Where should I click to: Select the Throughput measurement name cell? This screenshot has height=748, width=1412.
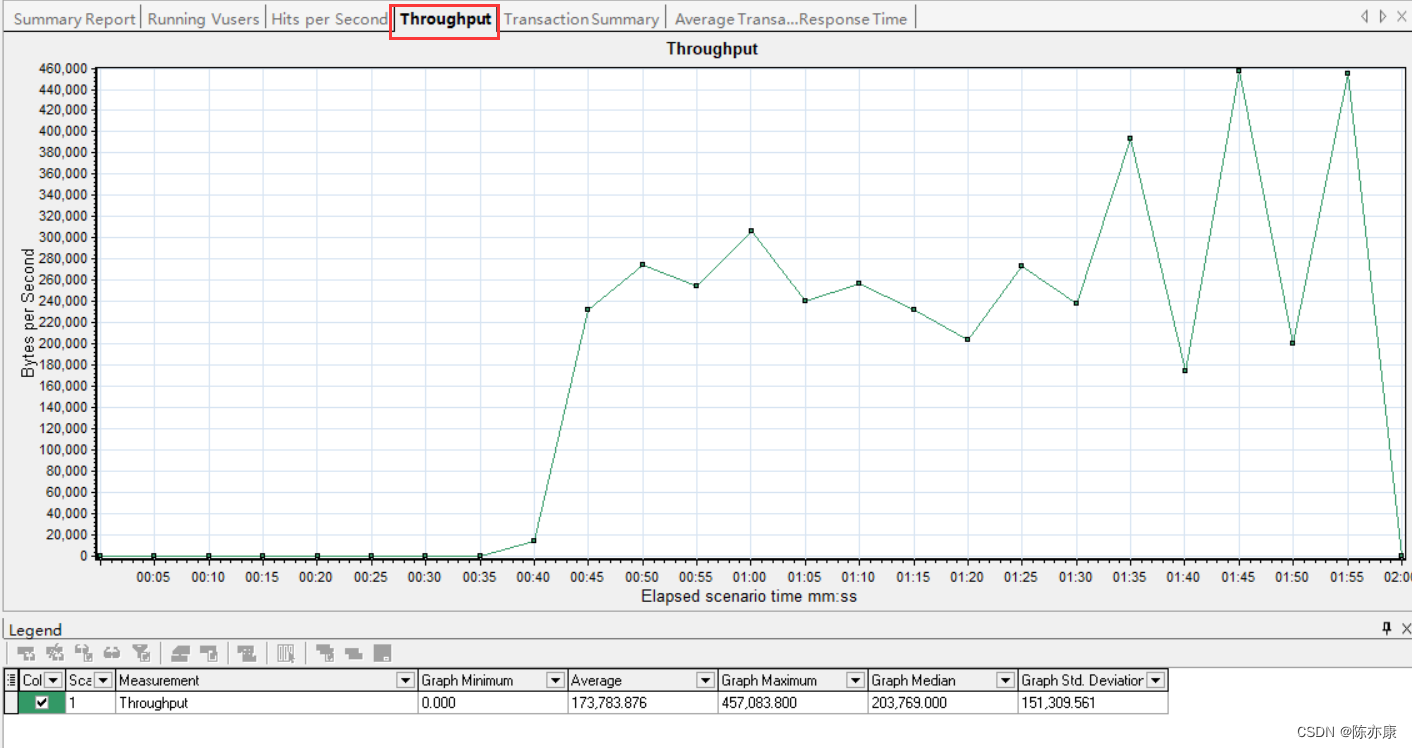267,703
